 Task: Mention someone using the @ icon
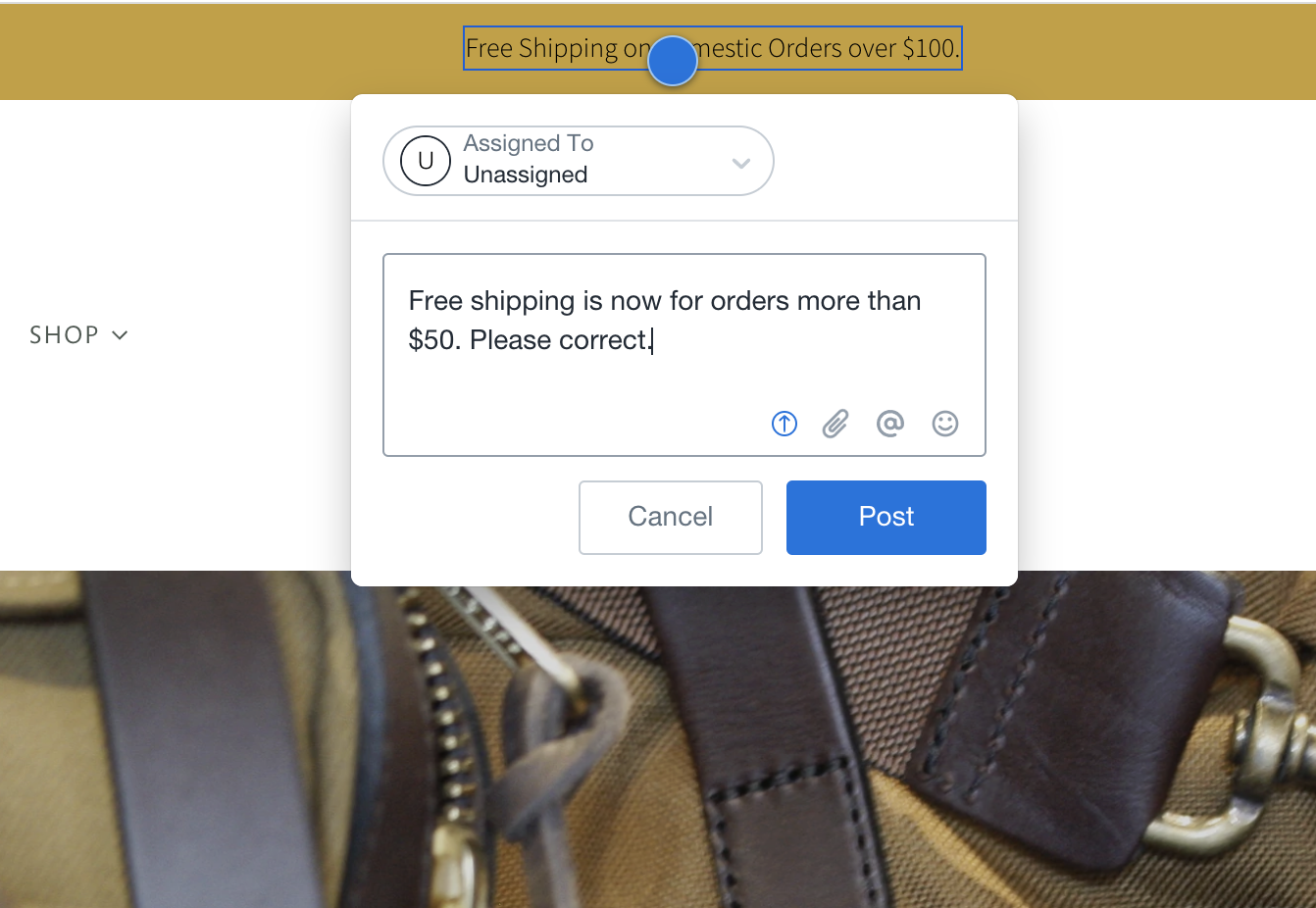(x=890, y=424)
